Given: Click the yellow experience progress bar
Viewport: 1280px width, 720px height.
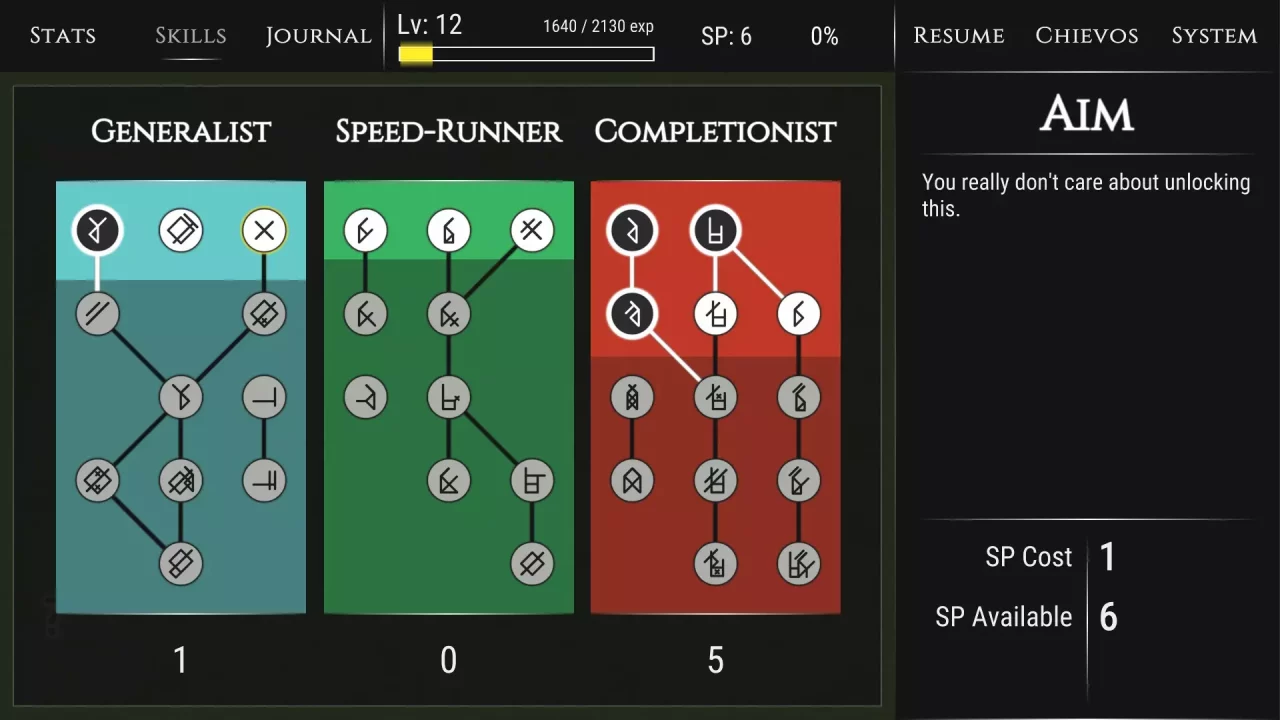Looking at the screenshot, I should (526, 54).
